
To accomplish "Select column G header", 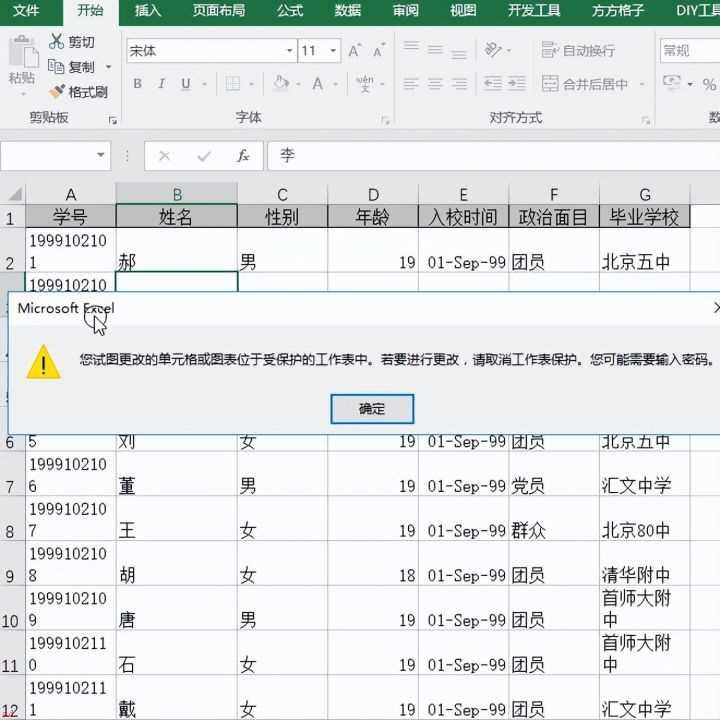I will pos(645,194).
